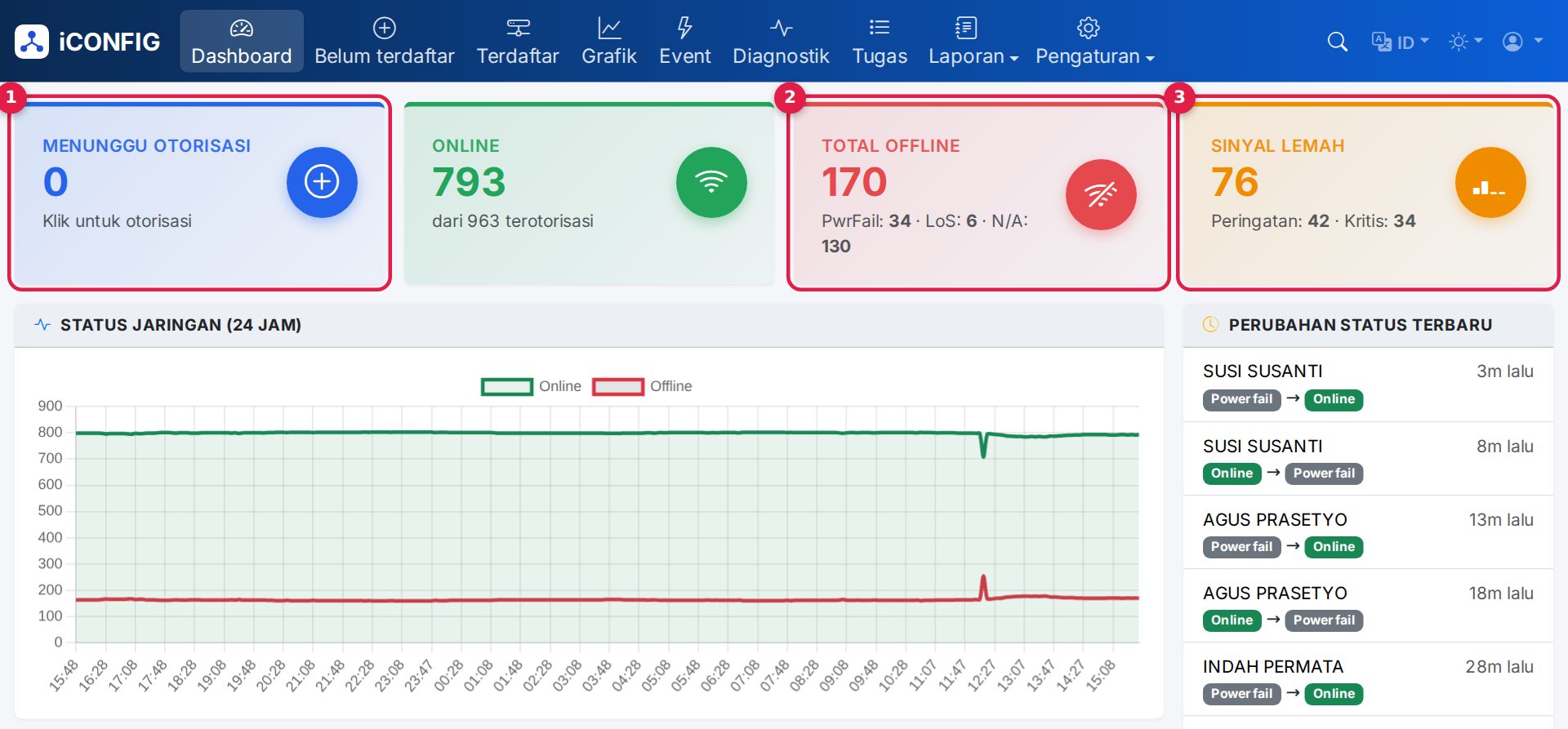Toggle the Offline legend series
This screenshot has width=1568, height=729.
(642, 386)
